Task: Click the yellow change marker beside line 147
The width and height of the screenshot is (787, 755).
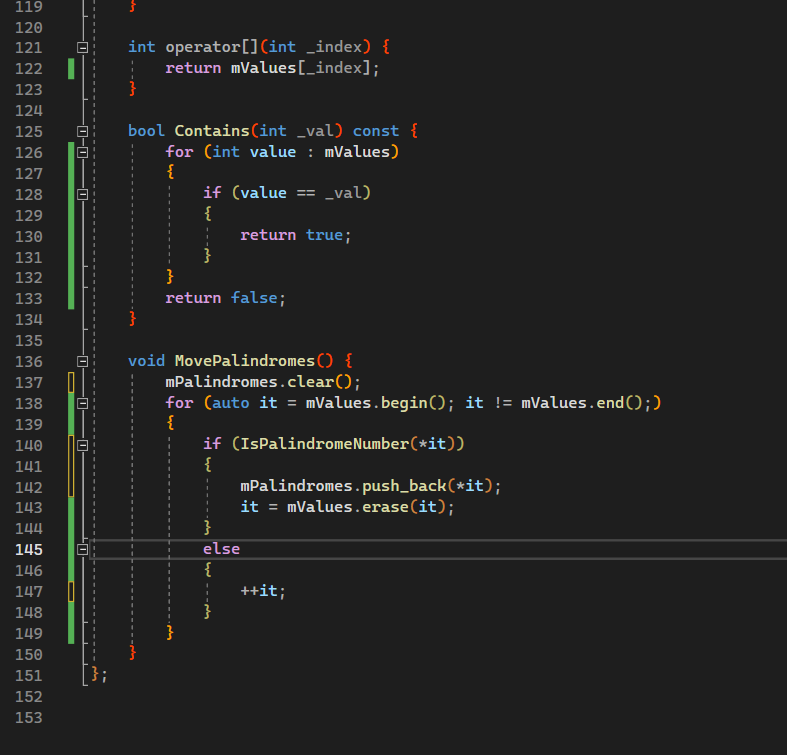Action: pos(71,591)
